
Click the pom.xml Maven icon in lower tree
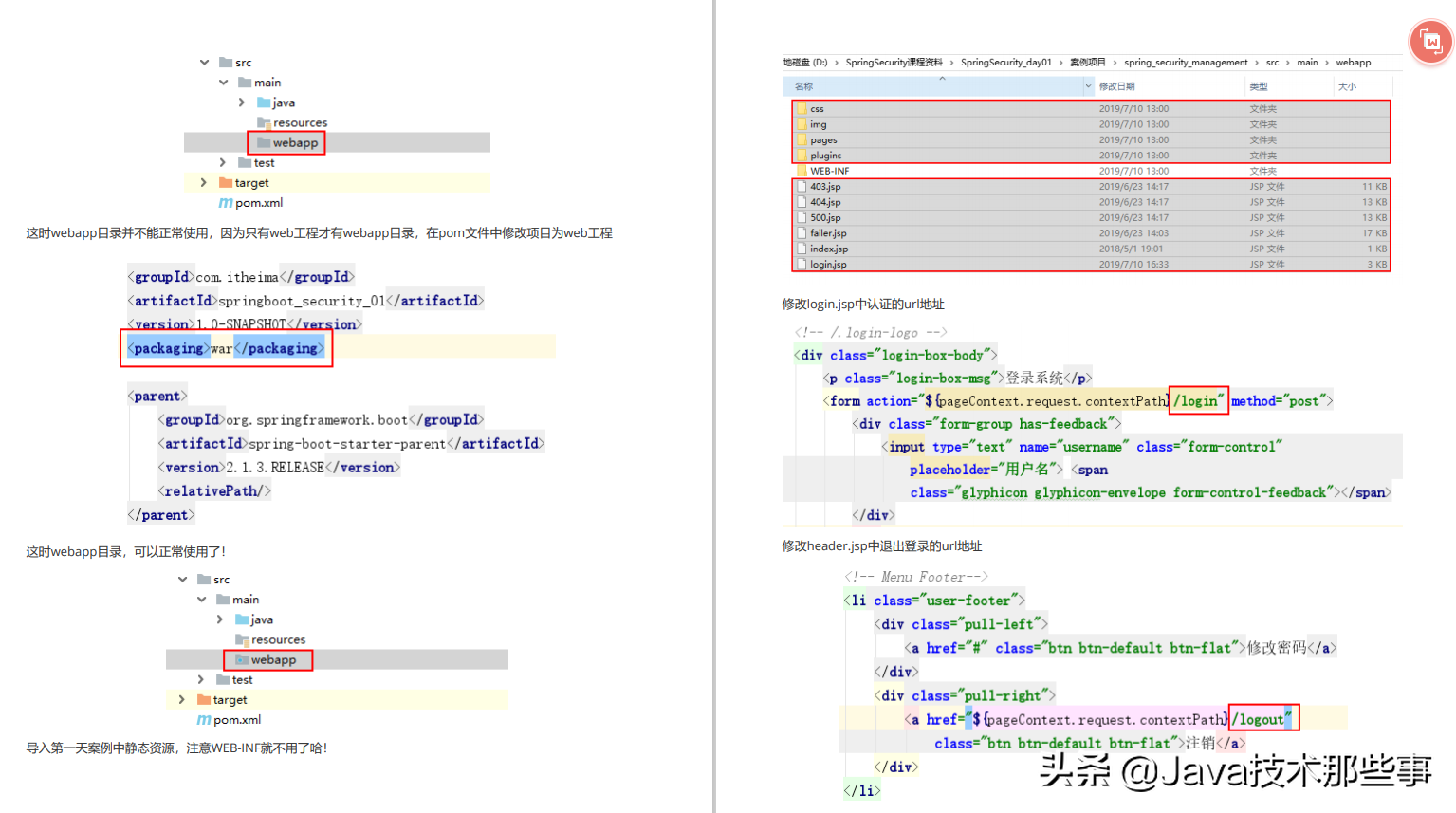coord(204,720)
